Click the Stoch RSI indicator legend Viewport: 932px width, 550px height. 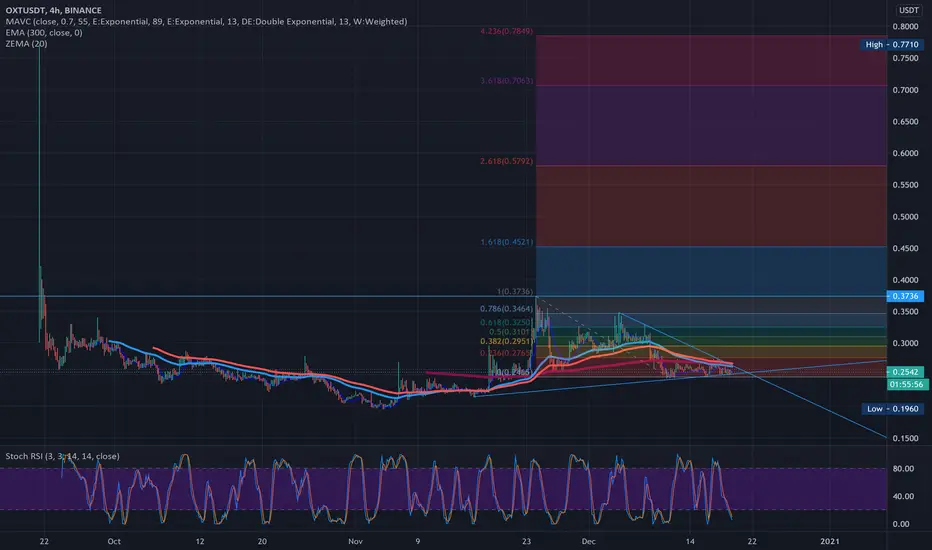(62, 456)
